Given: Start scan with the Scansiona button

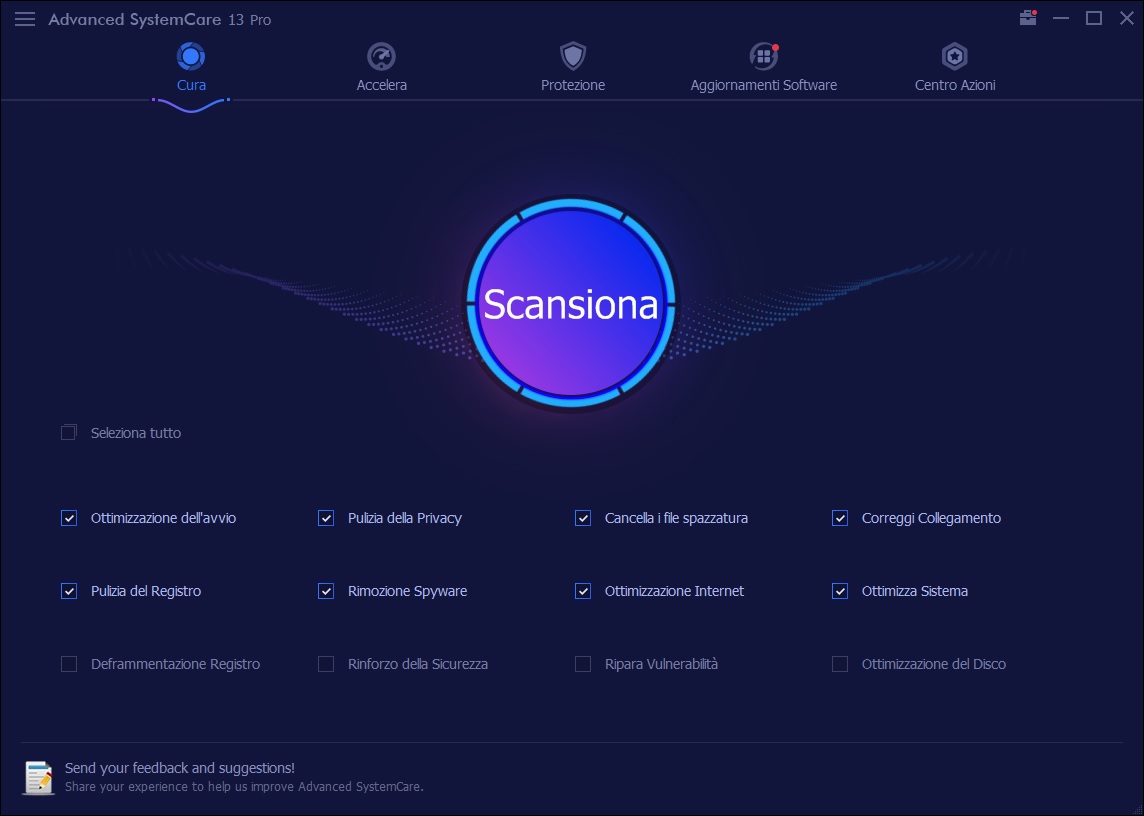Looking at the screenshot, I should (x=571, y=304).
